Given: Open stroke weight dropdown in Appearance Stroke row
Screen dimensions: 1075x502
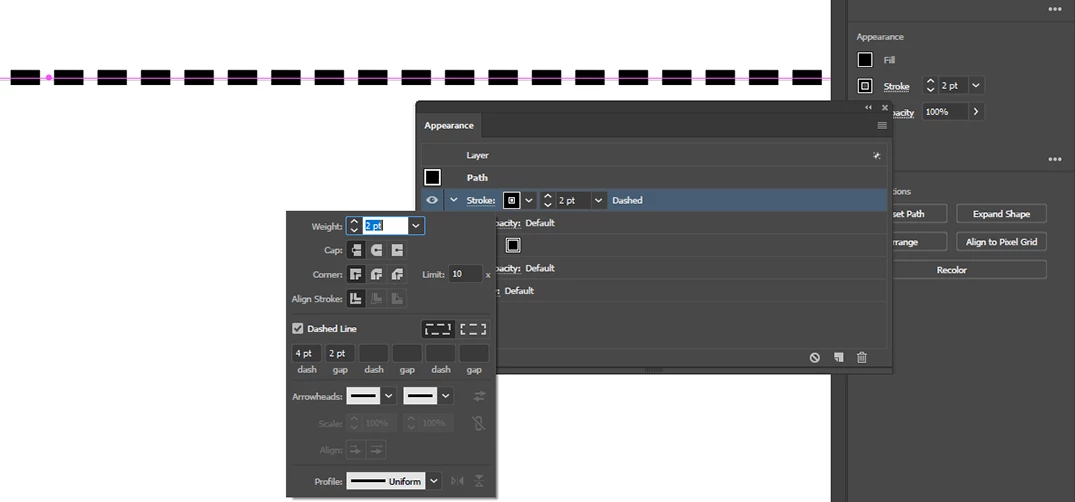Looking at the screenshot, I should 599,200.
